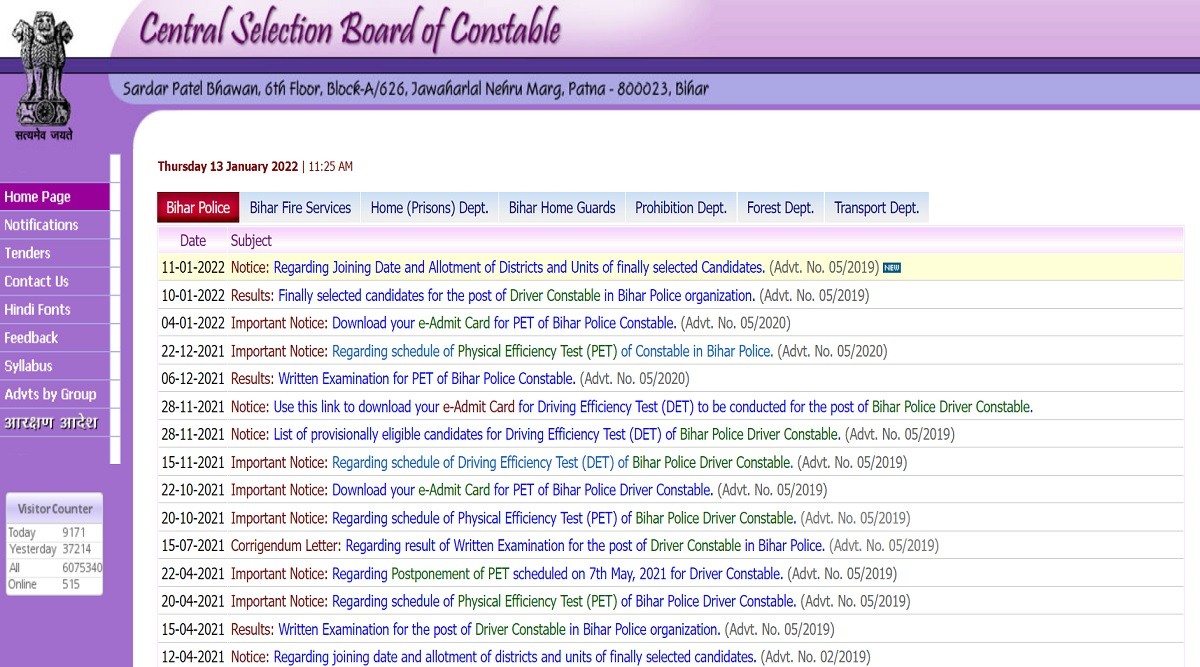This screenshot has width=1200, height=667.
Task: Click the Visitor Counter box
Action: tap(55, 544)
